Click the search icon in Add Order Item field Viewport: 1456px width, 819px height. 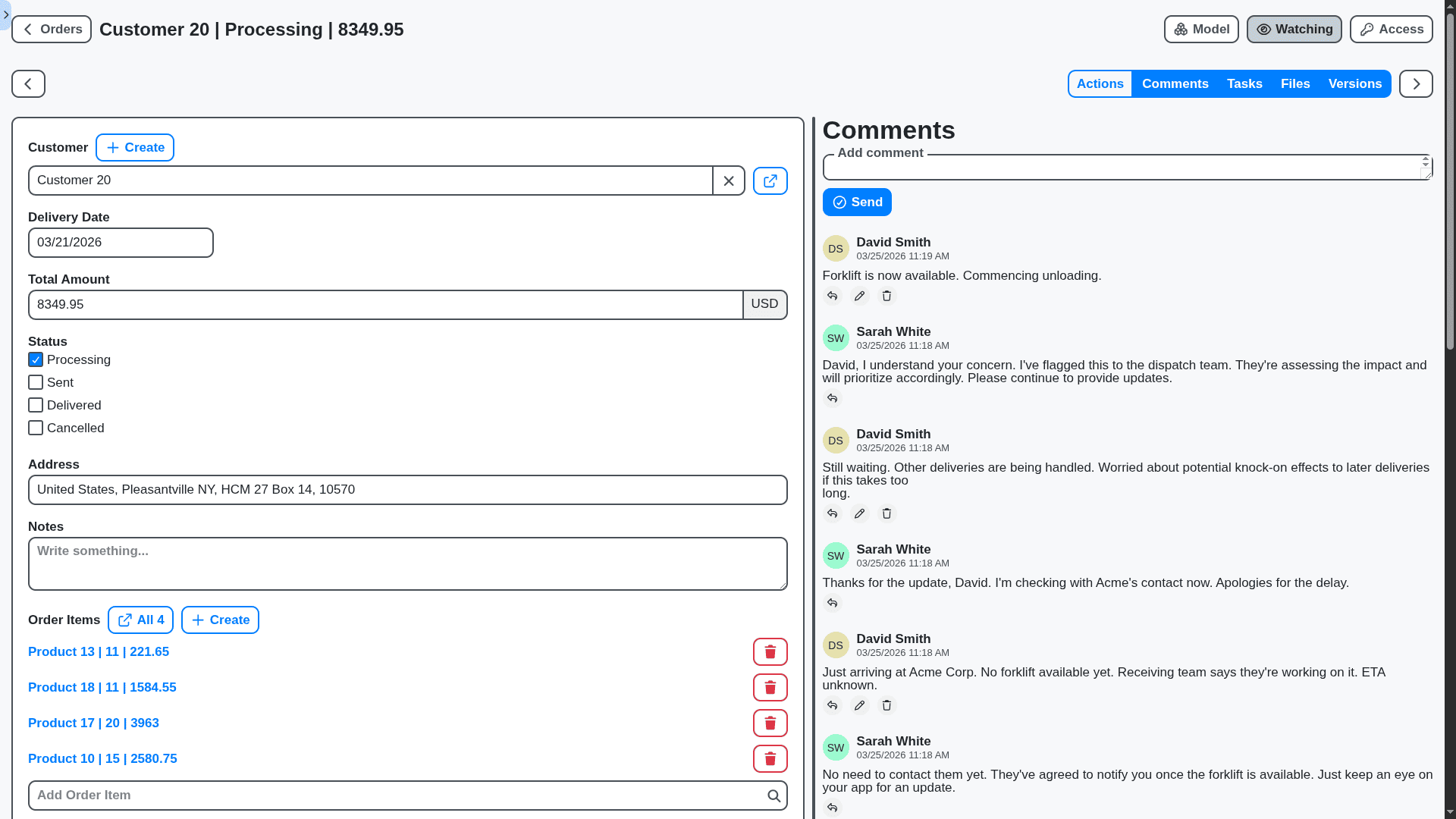(773, 795)
